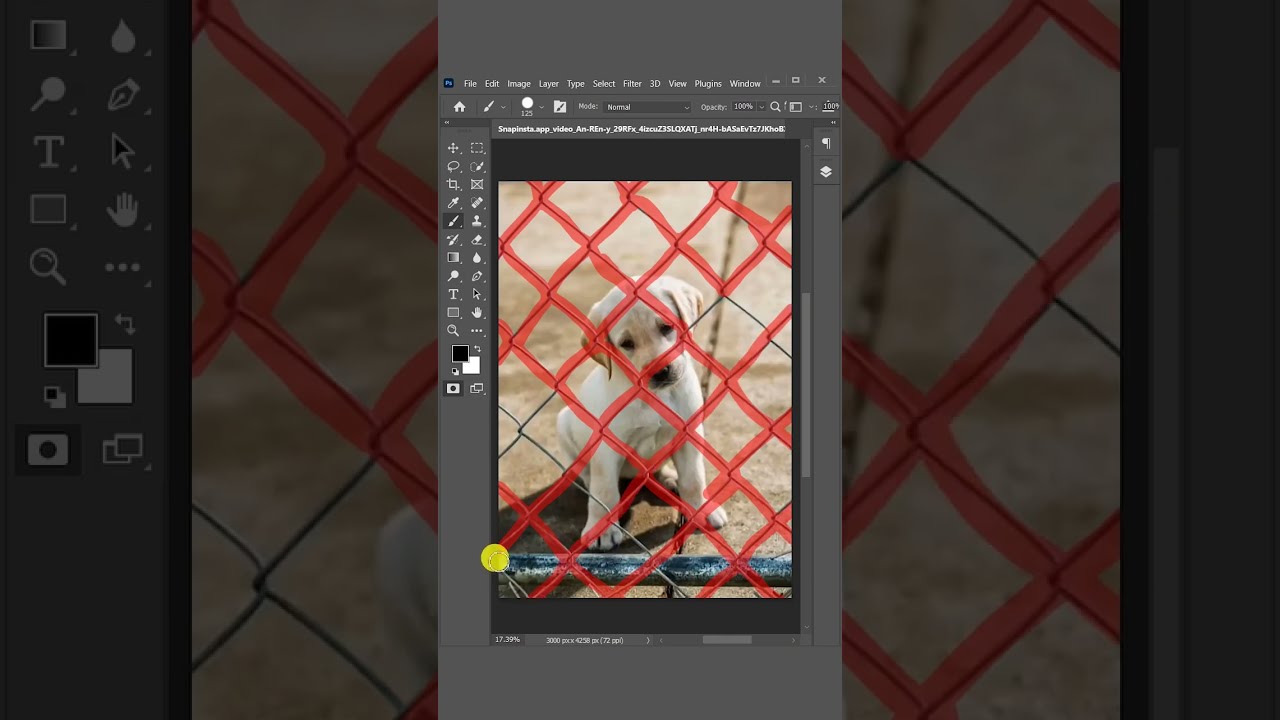1280x720 pixels.
Task: Select the Hand tool in the small toolbar
Action: [477, 312]
